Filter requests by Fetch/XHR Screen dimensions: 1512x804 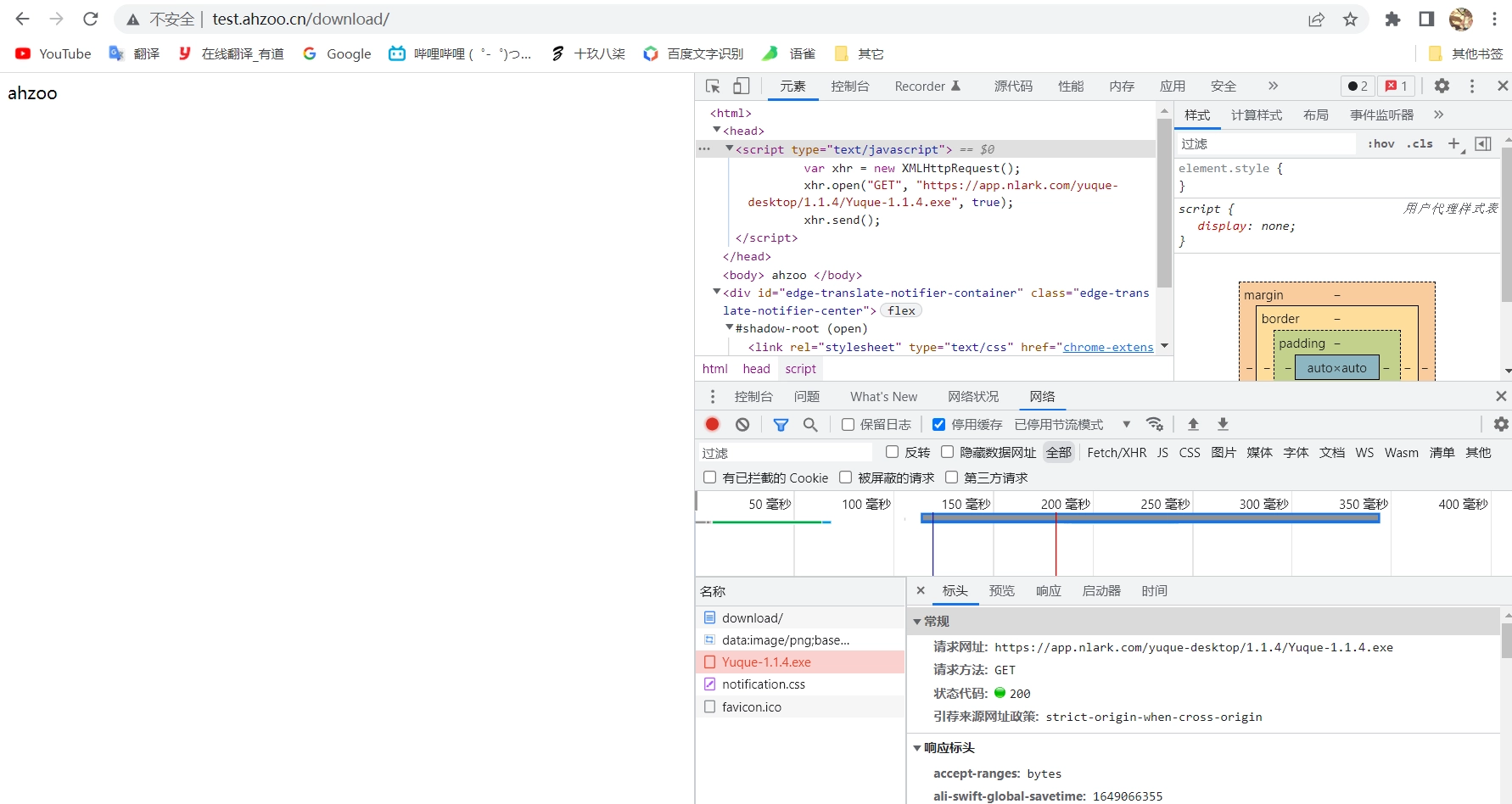pyautogui.click(x=1116, y=453)
